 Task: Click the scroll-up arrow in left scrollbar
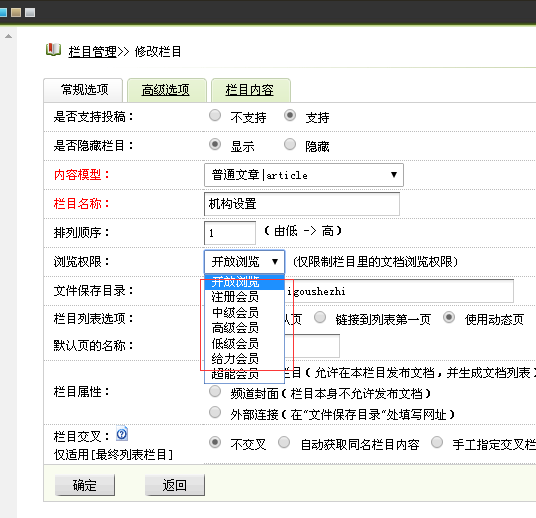point(9,36)
